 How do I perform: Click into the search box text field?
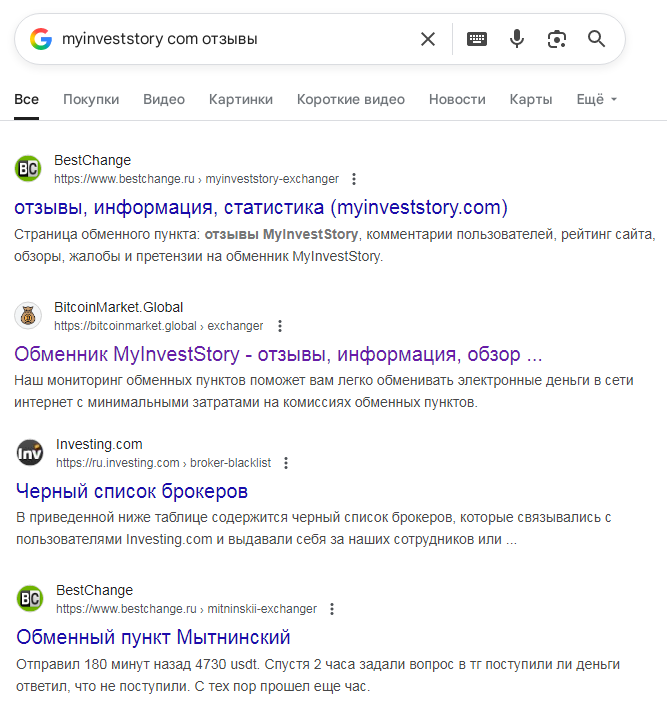(x=230, y=39)
